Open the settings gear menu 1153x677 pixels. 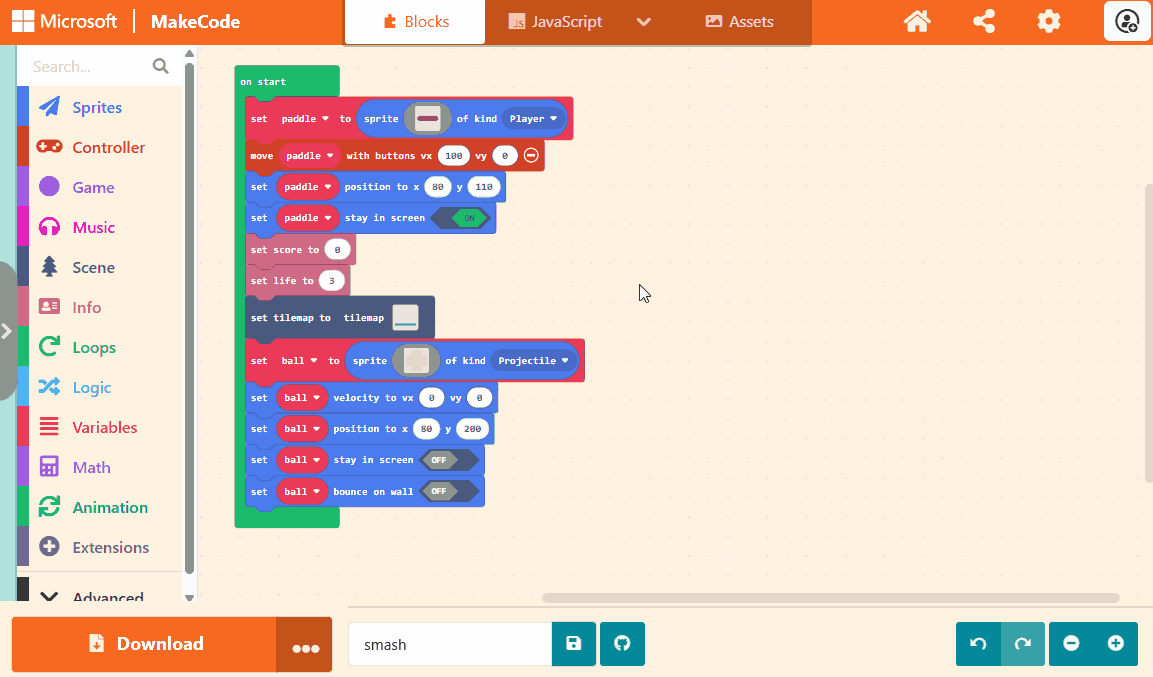click(x=1048, y=21)
